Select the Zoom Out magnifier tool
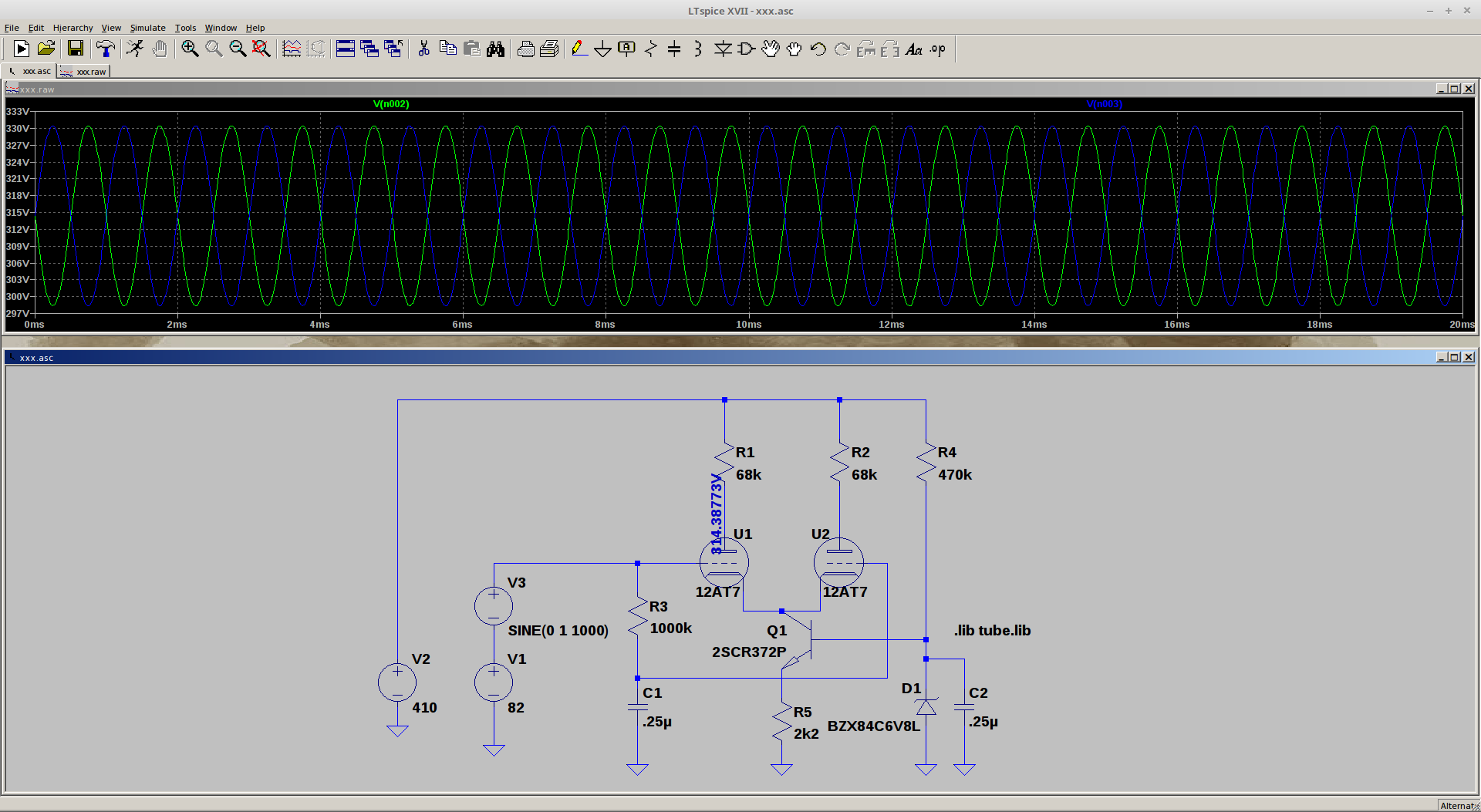This screenshot has height=812, width=1481. pos(238,49)
